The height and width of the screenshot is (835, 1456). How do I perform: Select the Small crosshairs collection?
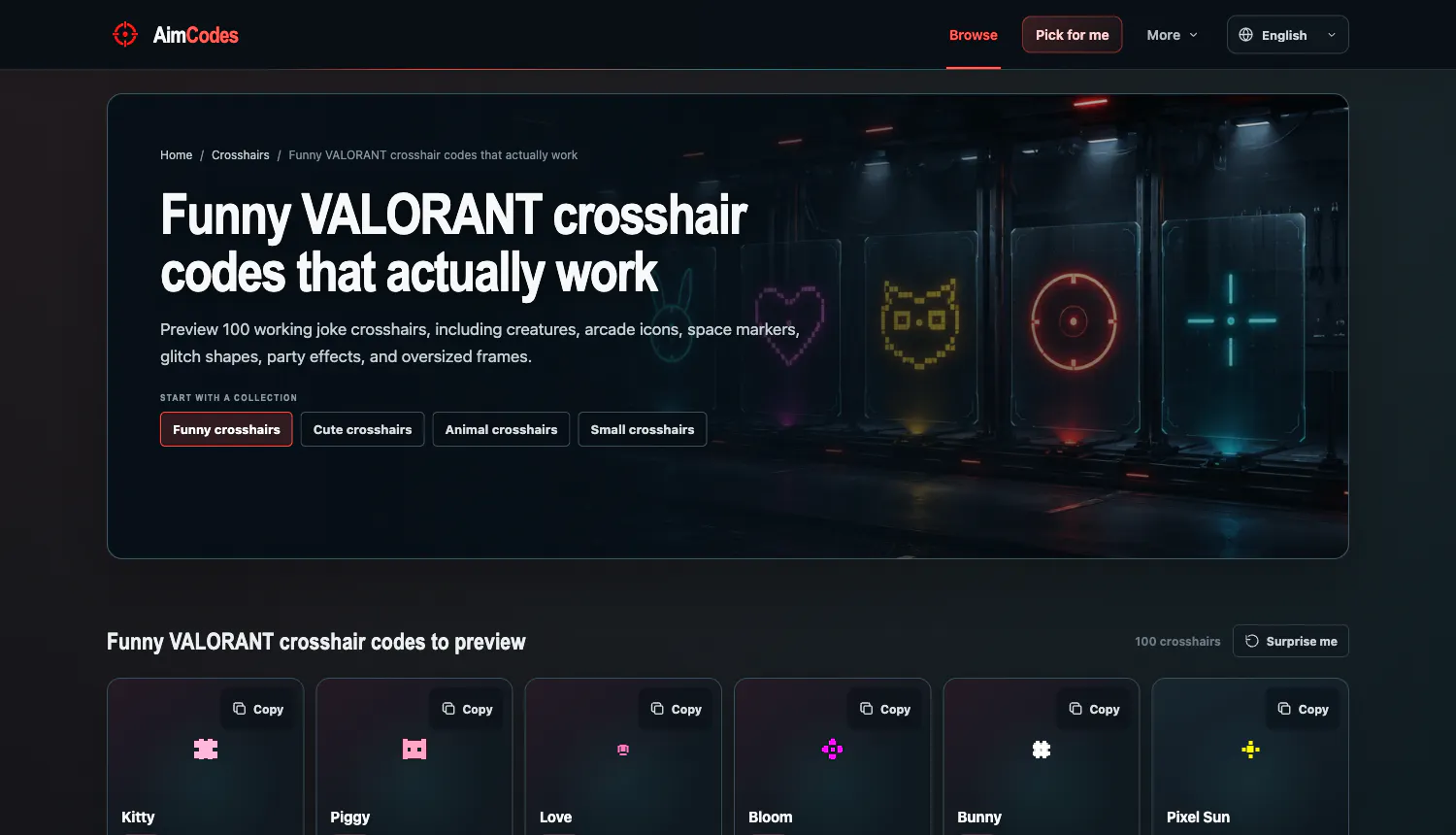pyautogui.click(x=643, y=429)
